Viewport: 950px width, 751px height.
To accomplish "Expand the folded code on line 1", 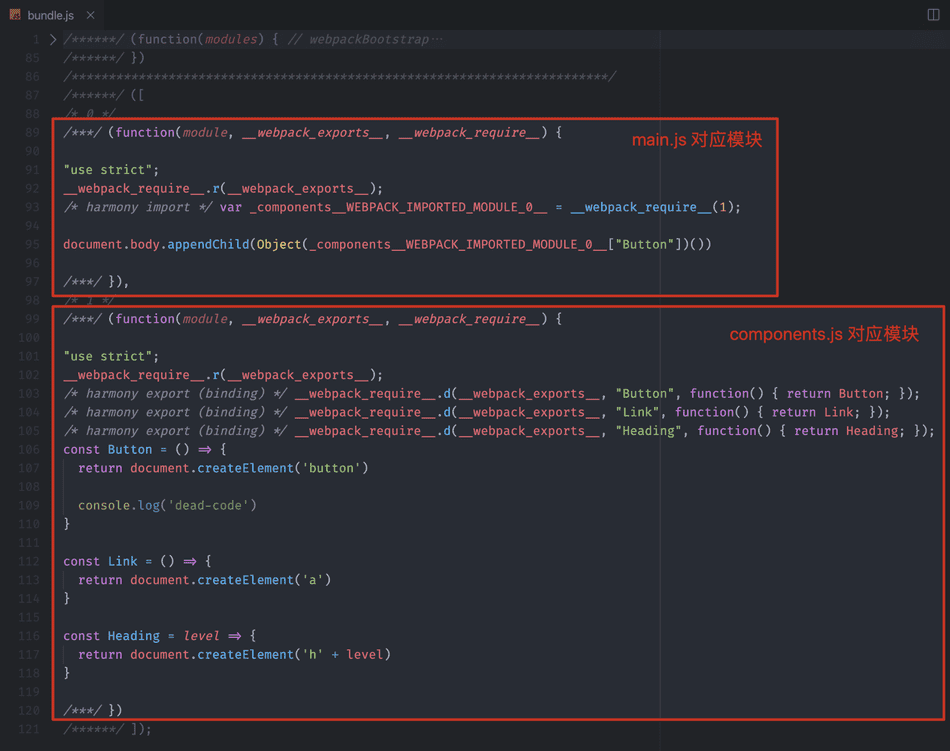I will 53,40.
